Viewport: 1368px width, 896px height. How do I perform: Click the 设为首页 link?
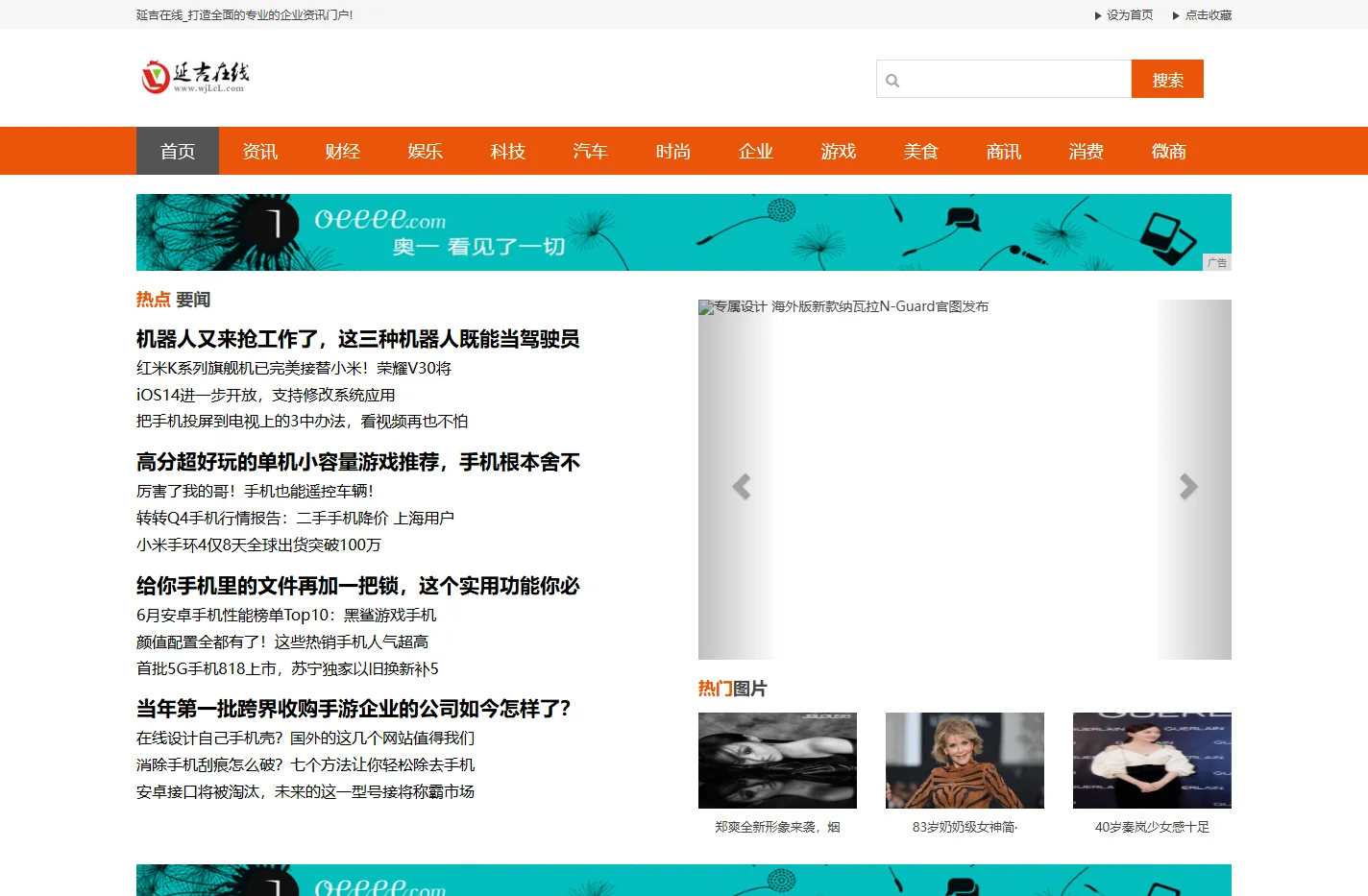(x=1130, y=15)
